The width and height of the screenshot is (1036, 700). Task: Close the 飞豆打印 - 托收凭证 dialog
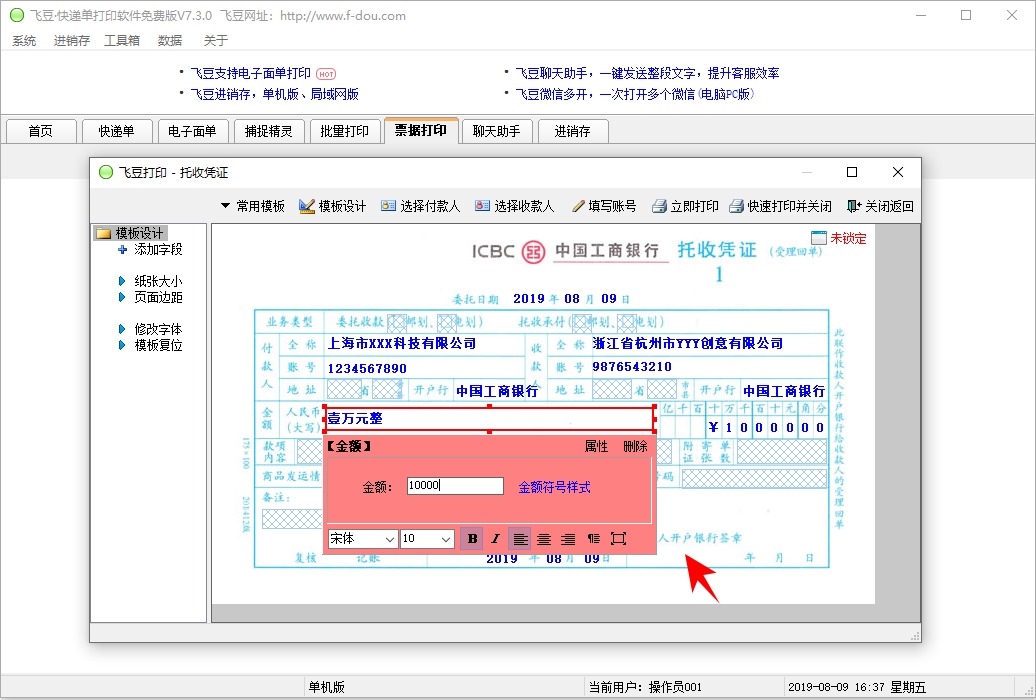click(897, 173)
